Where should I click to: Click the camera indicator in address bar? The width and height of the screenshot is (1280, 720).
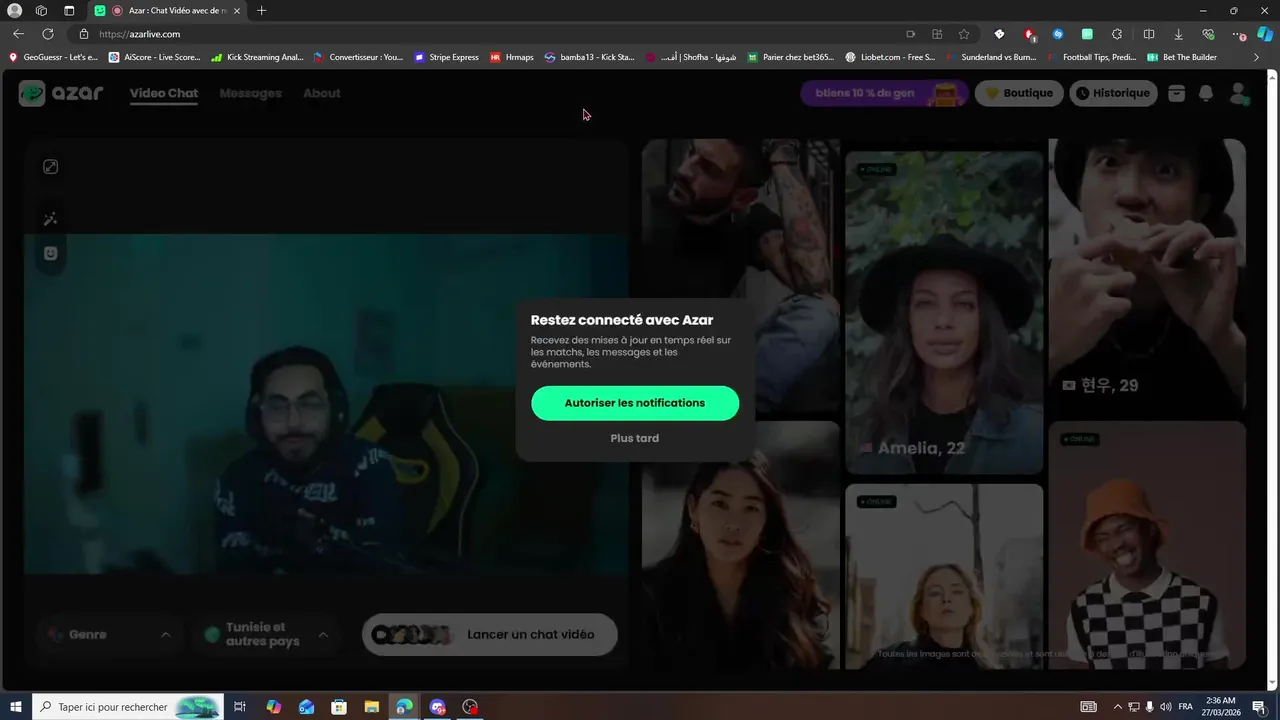pyautogui.click(x=910, y=34)
